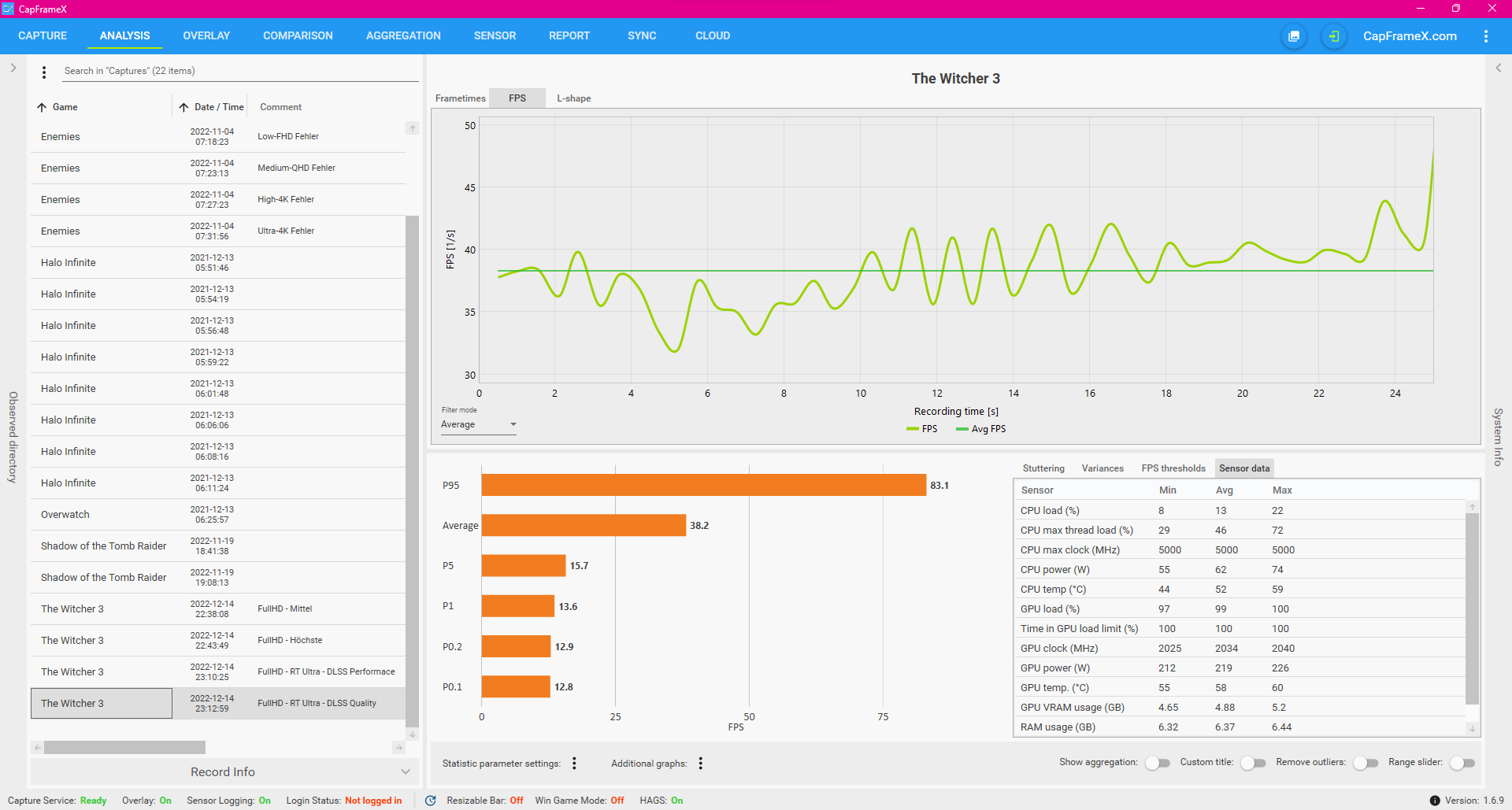Image resolution: width=1512 pixels, height=810 pixels.
Task: Switch to the SYNC tab
Action: pyautogui.click(x=642, y=35)
